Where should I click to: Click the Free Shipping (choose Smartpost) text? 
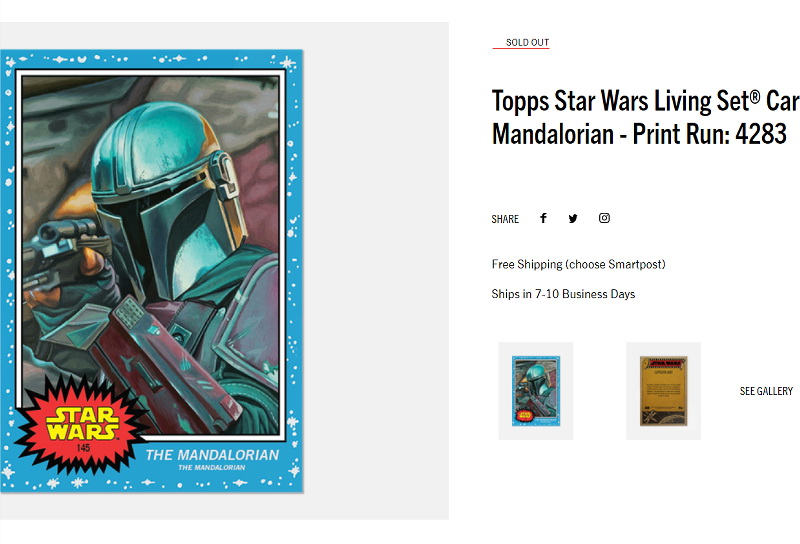579,264
